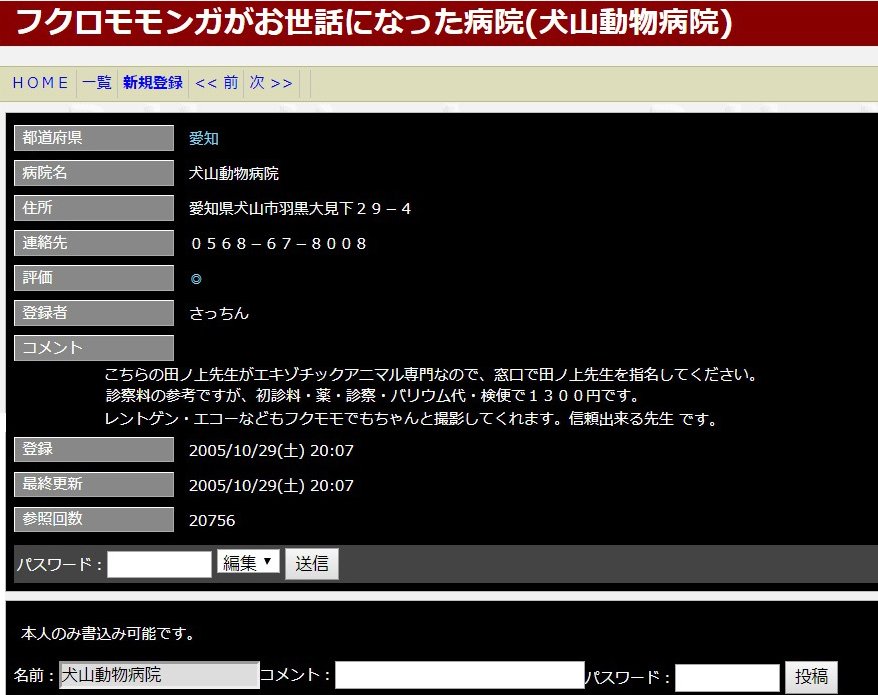Focus the password field beside 編集 dropdown
Screen dimensions: 878x695
click(x=159, y=564)
